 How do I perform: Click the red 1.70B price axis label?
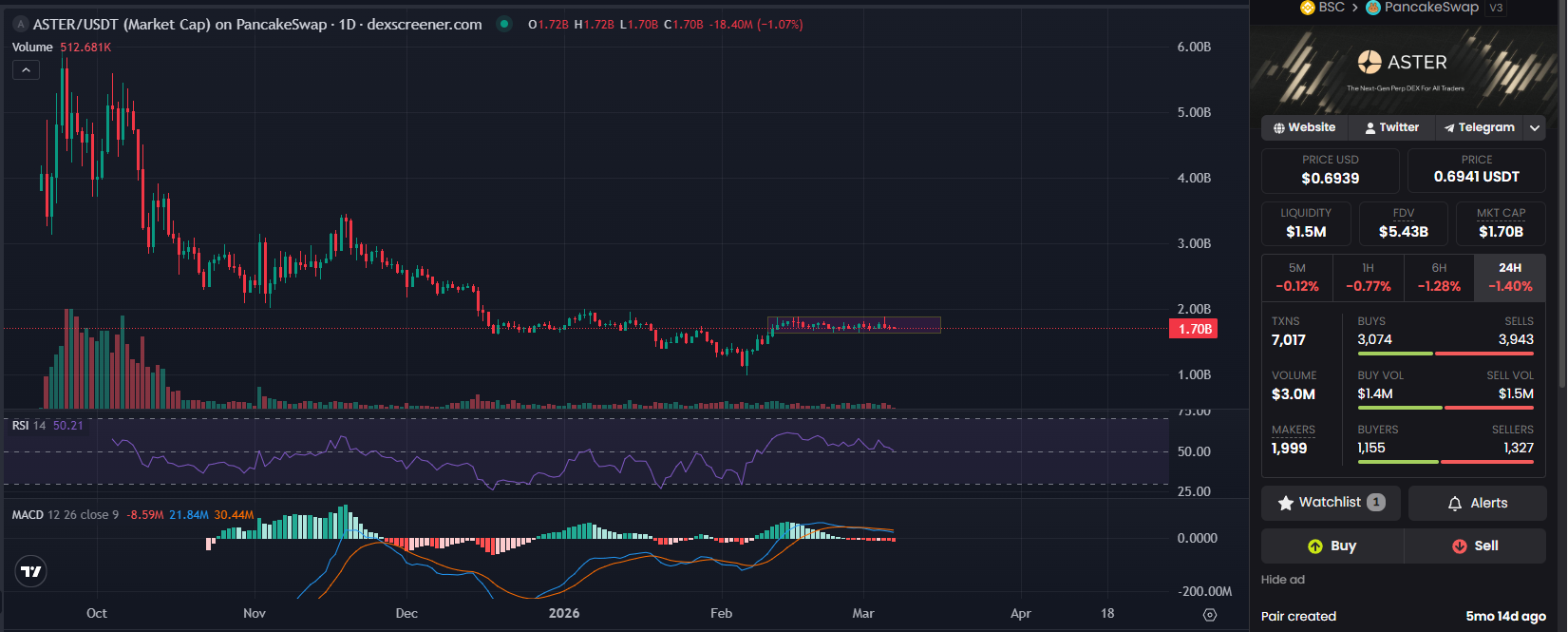tap(1192, 329)
